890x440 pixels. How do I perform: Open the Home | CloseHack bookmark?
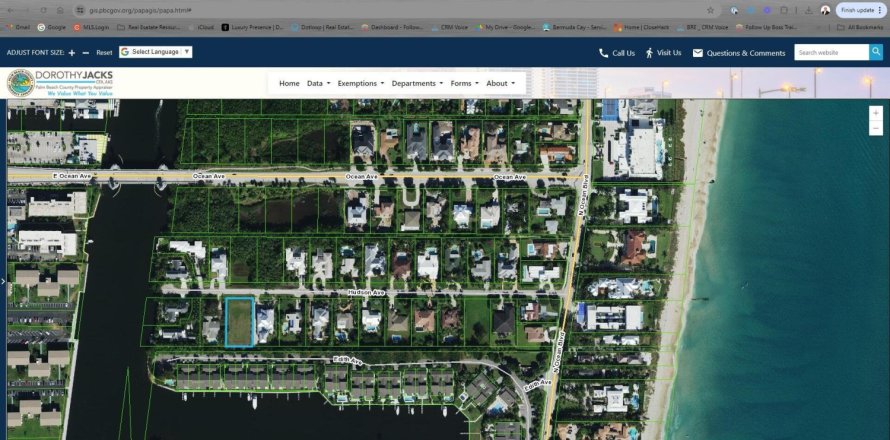[x=641, y=27]
